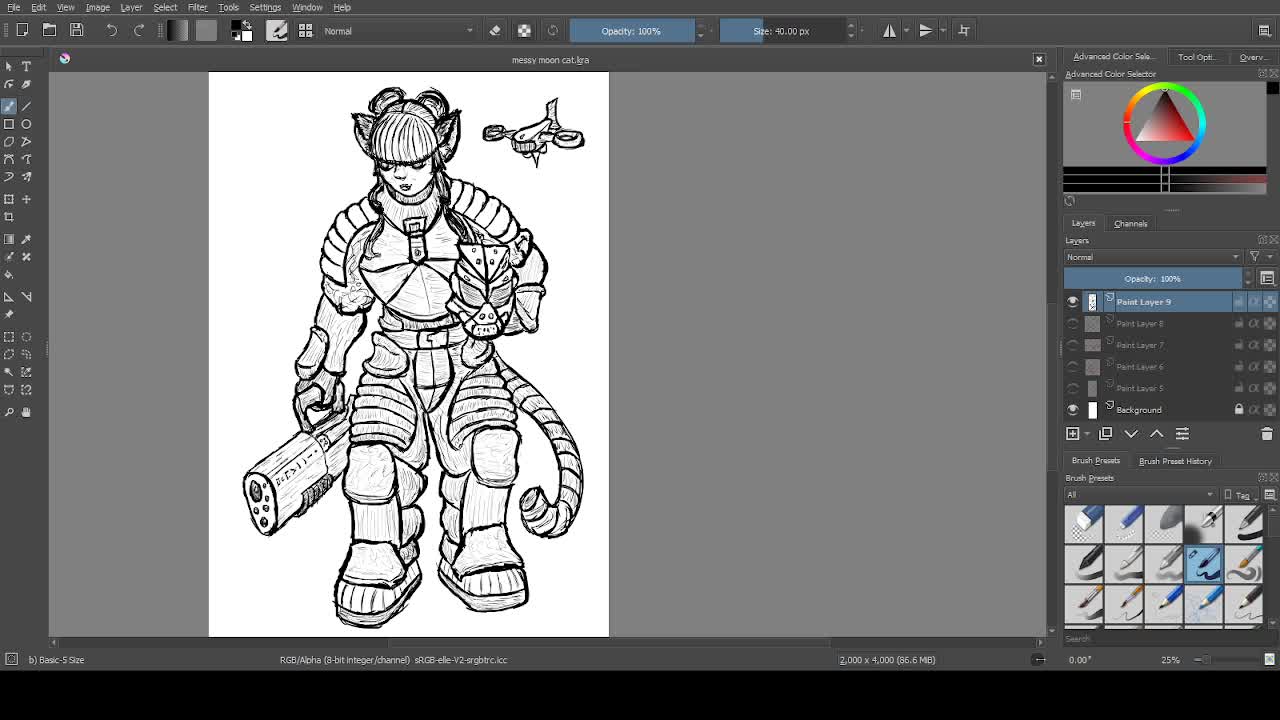Open the Brush Preset History tab
Image resolution: width=1280 pixels, height=720 pixels.
[x=1174, y=461]
